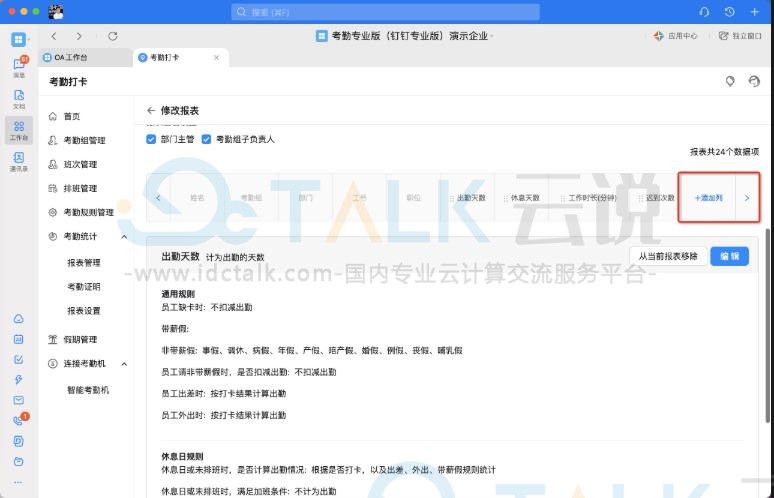
Task: Open the cloud icon in left sidebar
Action: (18, 319)
